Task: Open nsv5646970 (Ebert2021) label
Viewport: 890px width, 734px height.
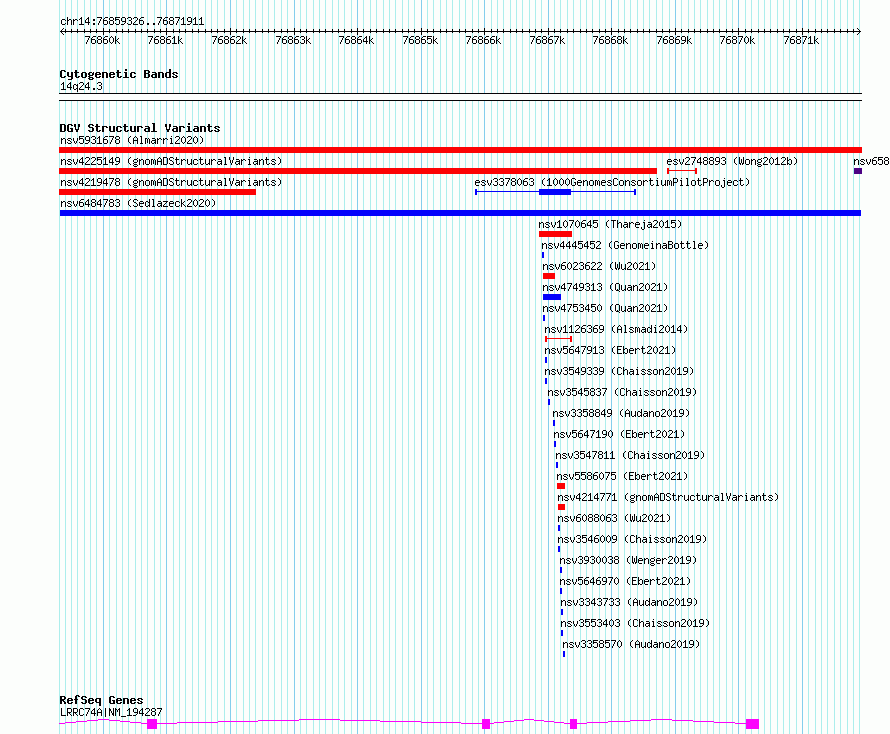Action: click(625, 581)
